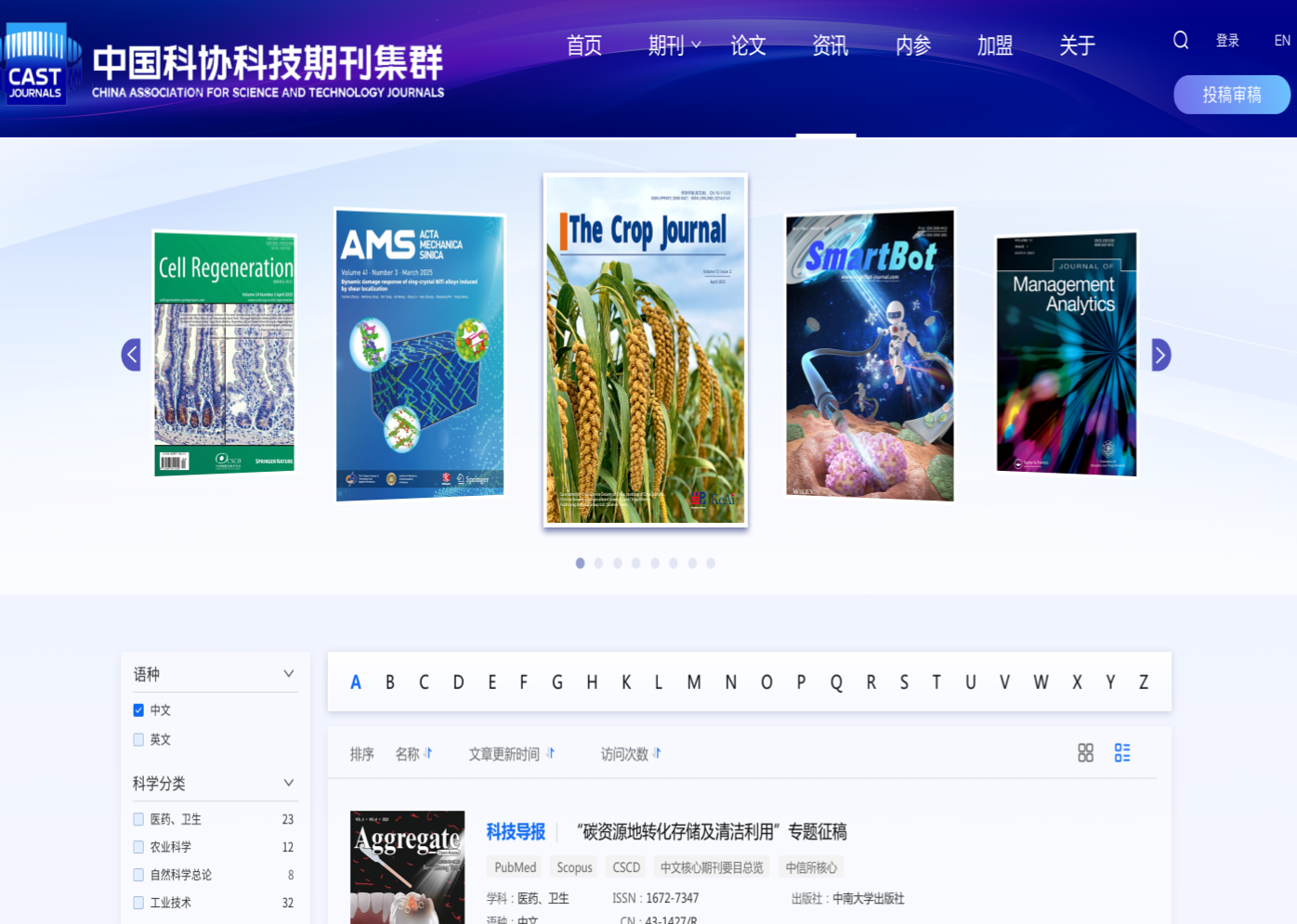Open the Cell Regeneration journal cover
This screenshot has height=924, width=1297.
click(x=224, y=353)
